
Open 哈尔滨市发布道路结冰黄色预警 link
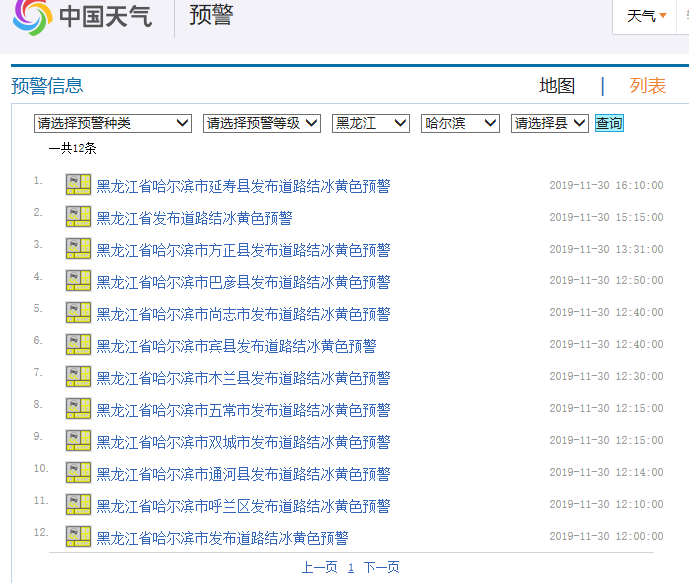tap(222, 539)
